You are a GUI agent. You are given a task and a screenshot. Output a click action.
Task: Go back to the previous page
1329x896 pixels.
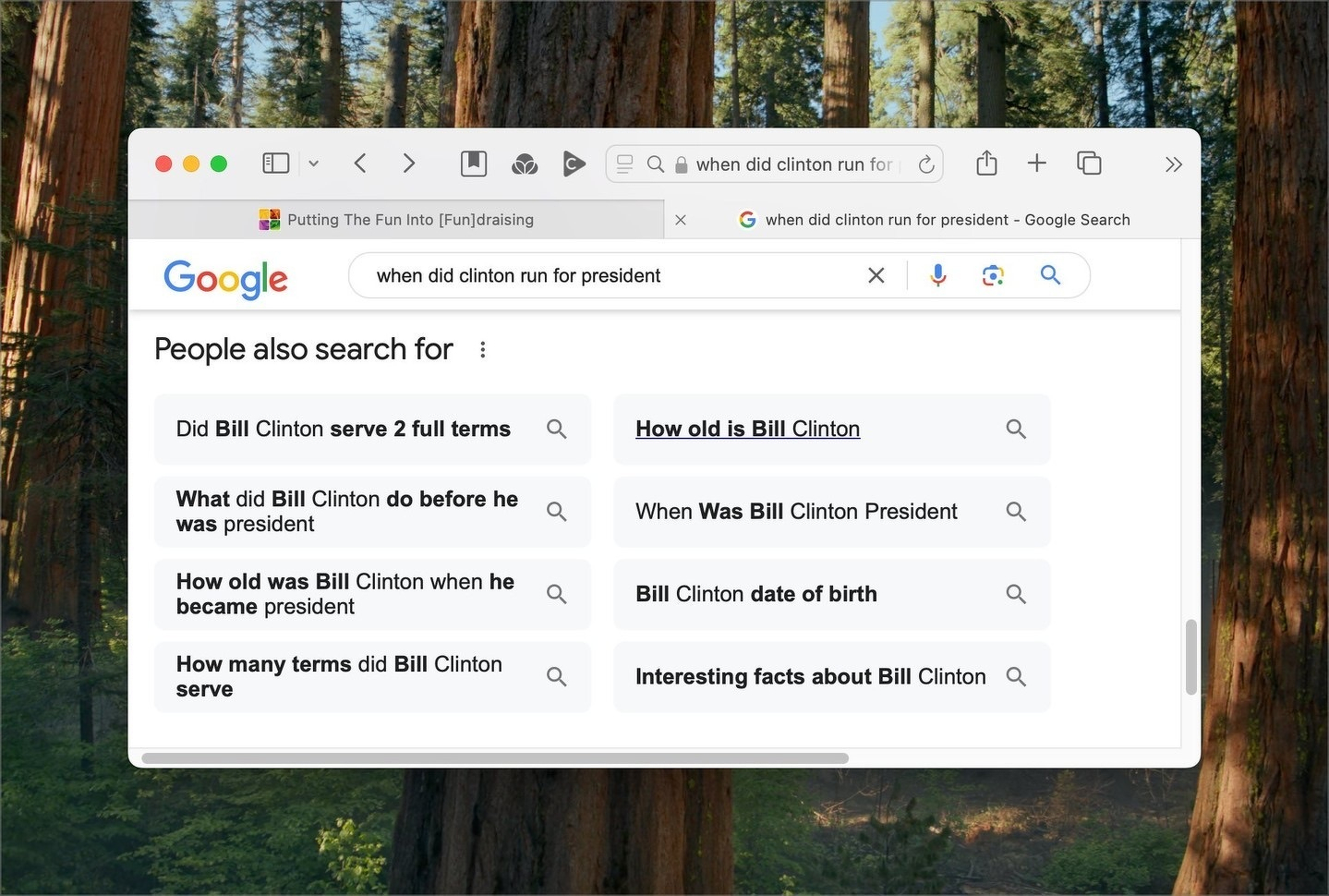(360, 163)
